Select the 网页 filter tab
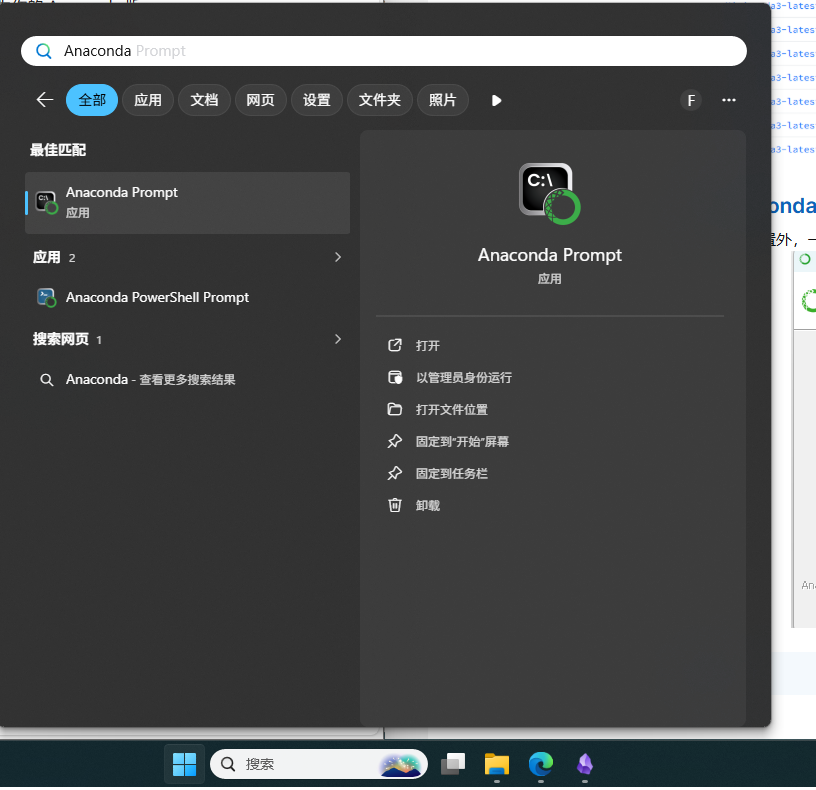Image resolution: width=816 pixels, height=790 pixels. (x=260, y=100)
